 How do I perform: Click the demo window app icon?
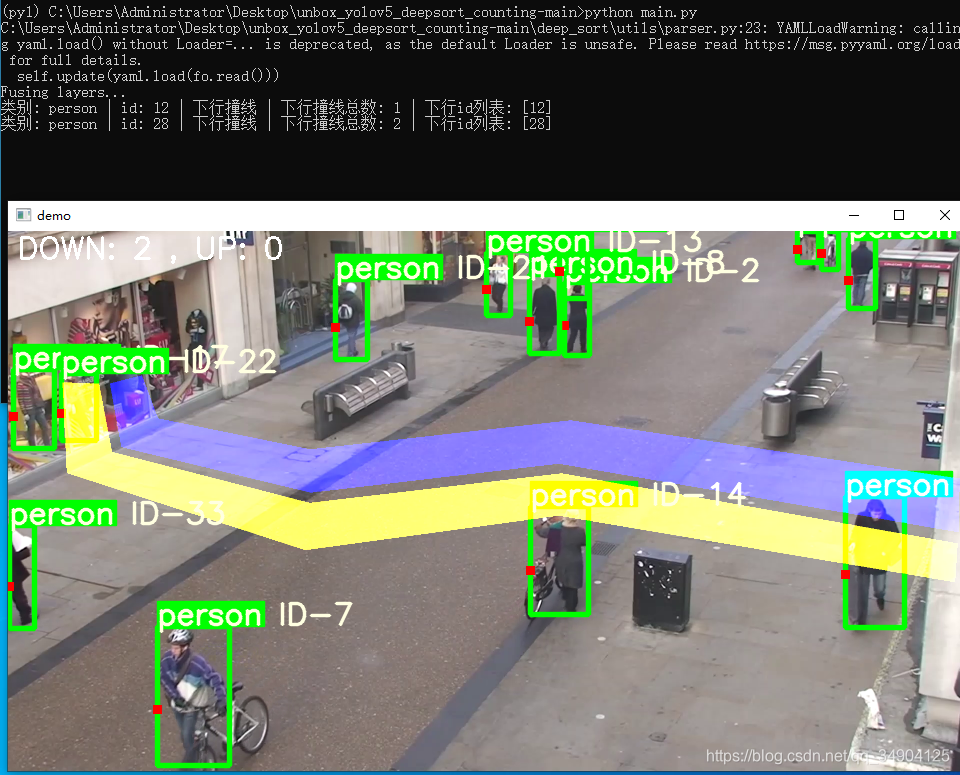click(23, 215)
